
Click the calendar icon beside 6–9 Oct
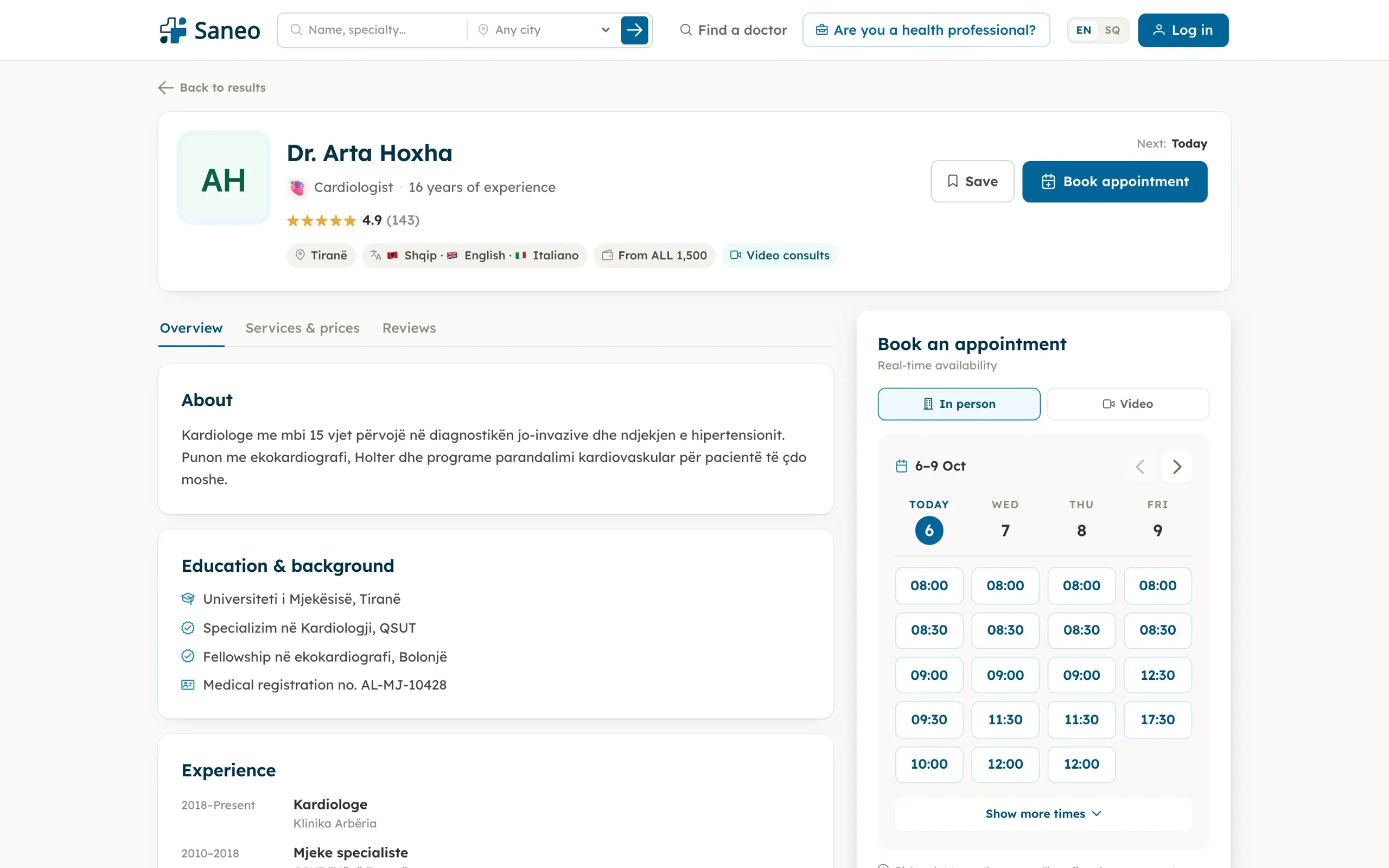pos(902,466)
